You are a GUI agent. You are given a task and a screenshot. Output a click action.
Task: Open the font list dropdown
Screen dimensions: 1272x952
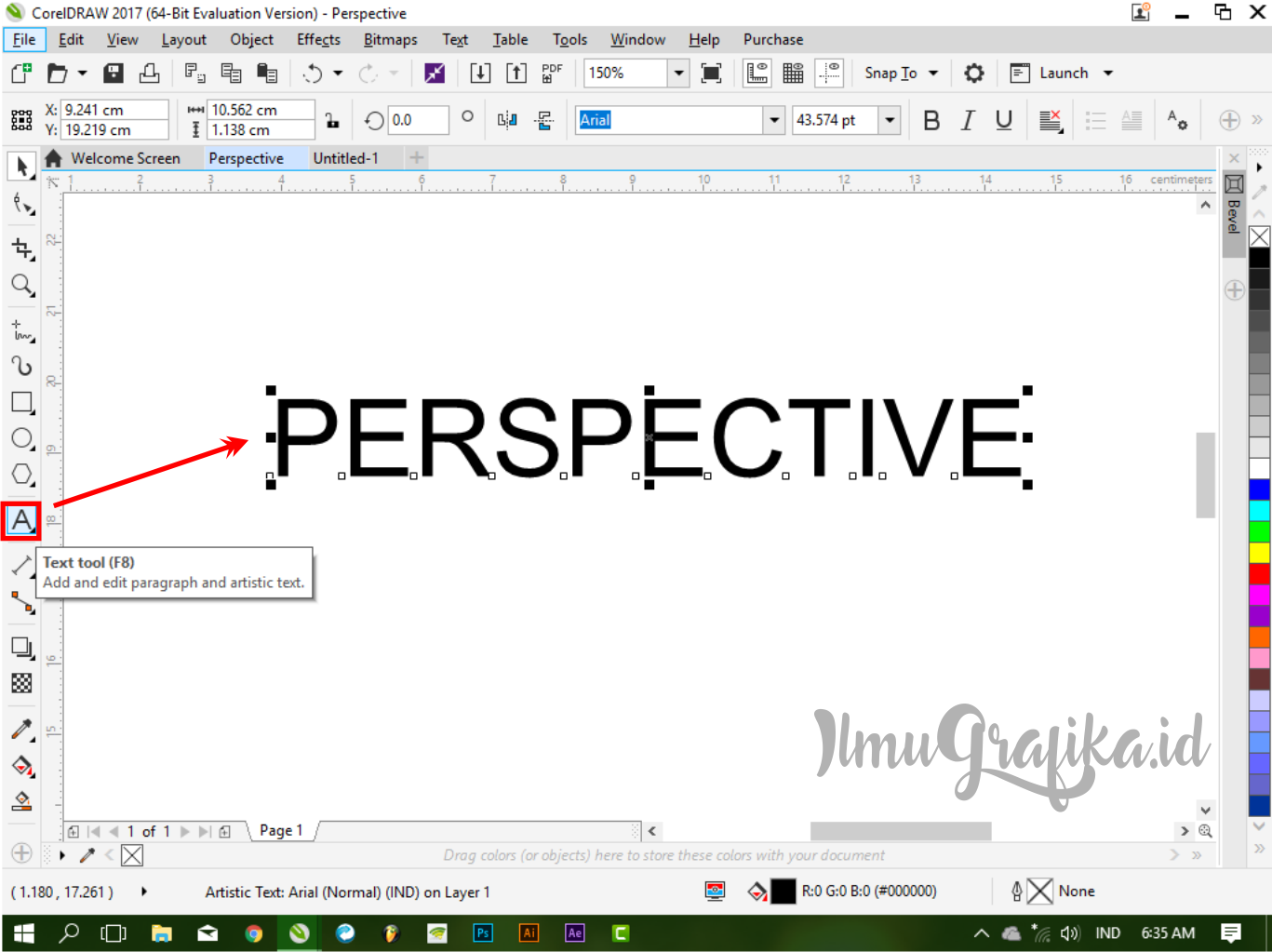pyautogui.click(x=775, y=119)
